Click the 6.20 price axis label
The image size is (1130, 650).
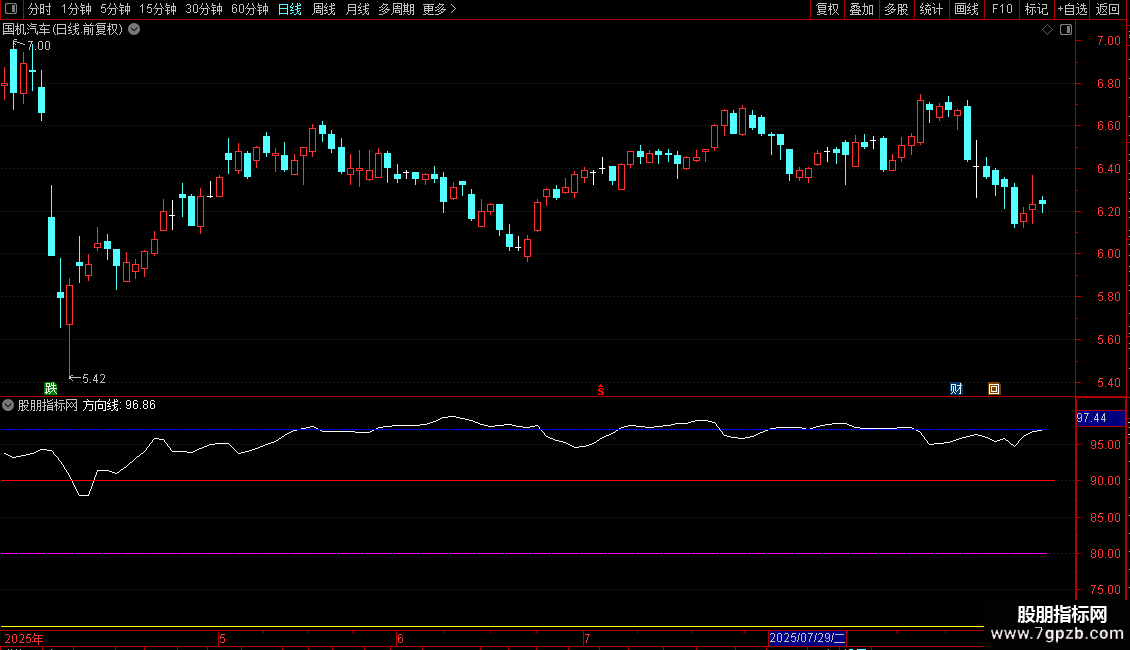click(x=1108, y=212)
